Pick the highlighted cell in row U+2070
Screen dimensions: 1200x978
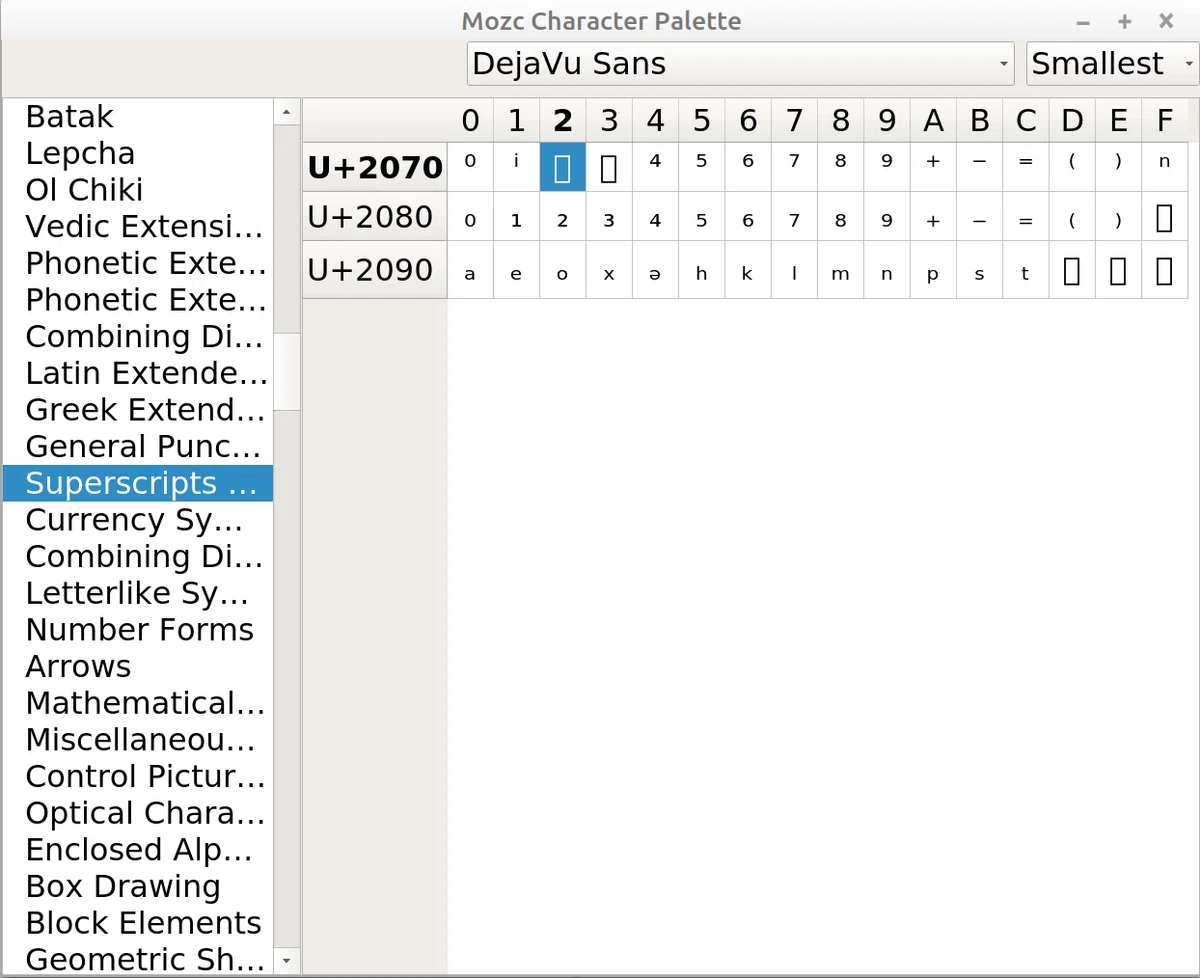pyautogui.click(x=563, y=167)
